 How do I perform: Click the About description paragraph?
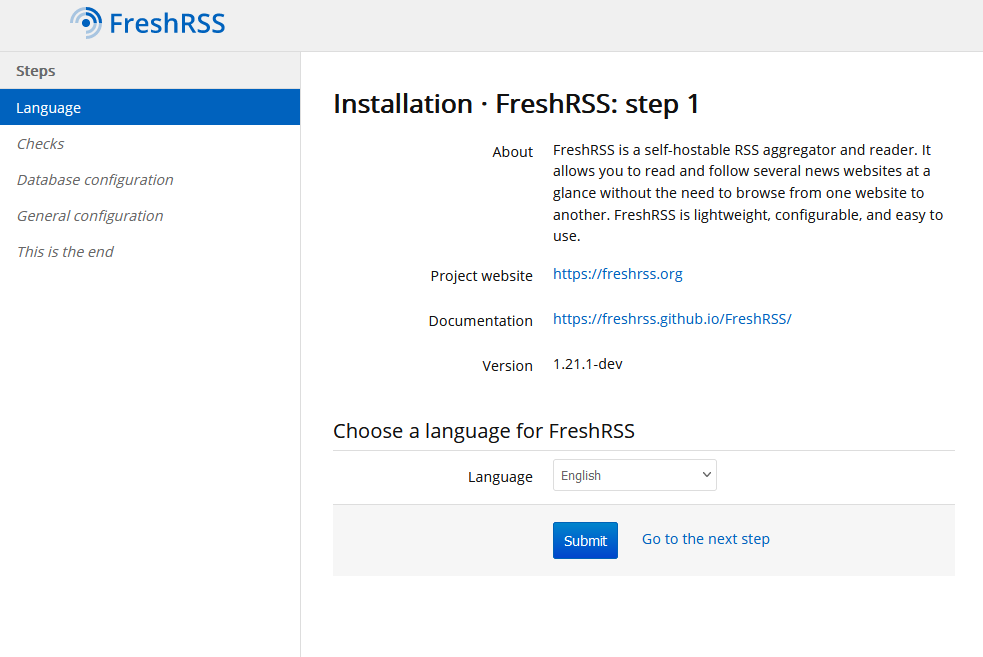coord(748,193)
